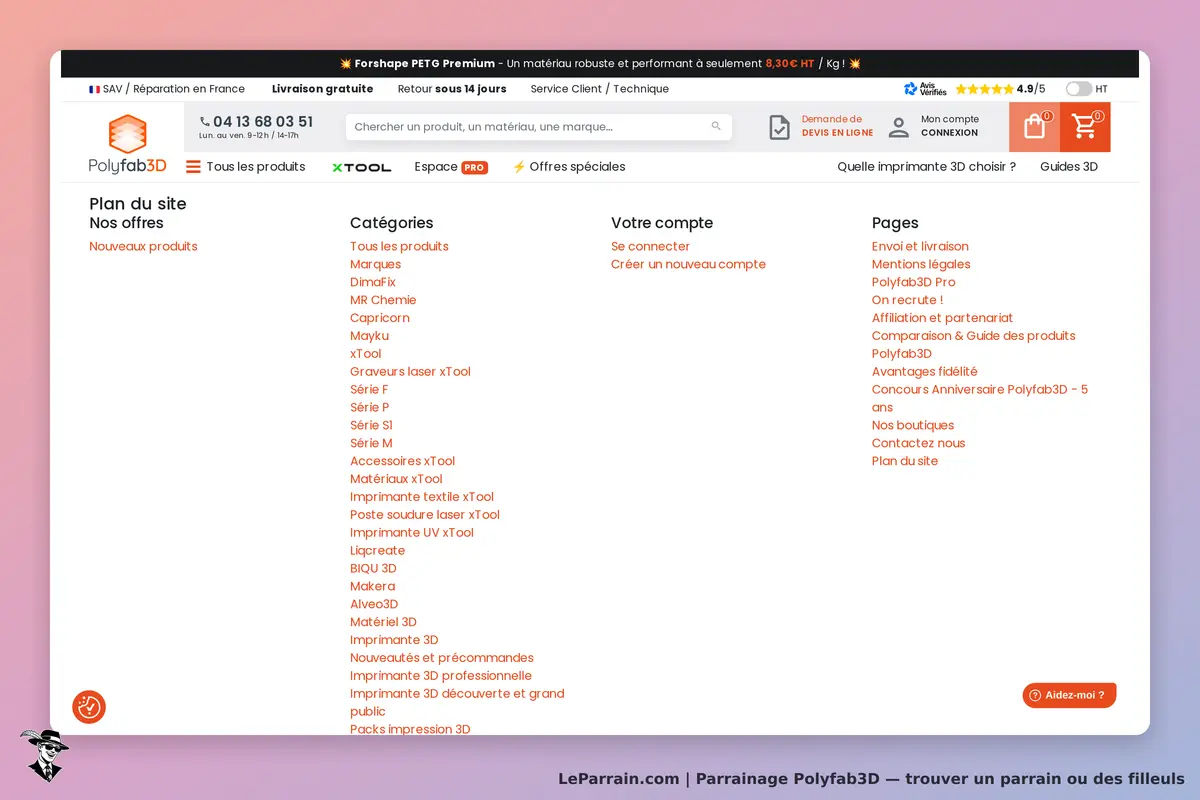Open Guides 3D menu item
This screenshot has height=800, width=1200.
(x=1069, y=167)
